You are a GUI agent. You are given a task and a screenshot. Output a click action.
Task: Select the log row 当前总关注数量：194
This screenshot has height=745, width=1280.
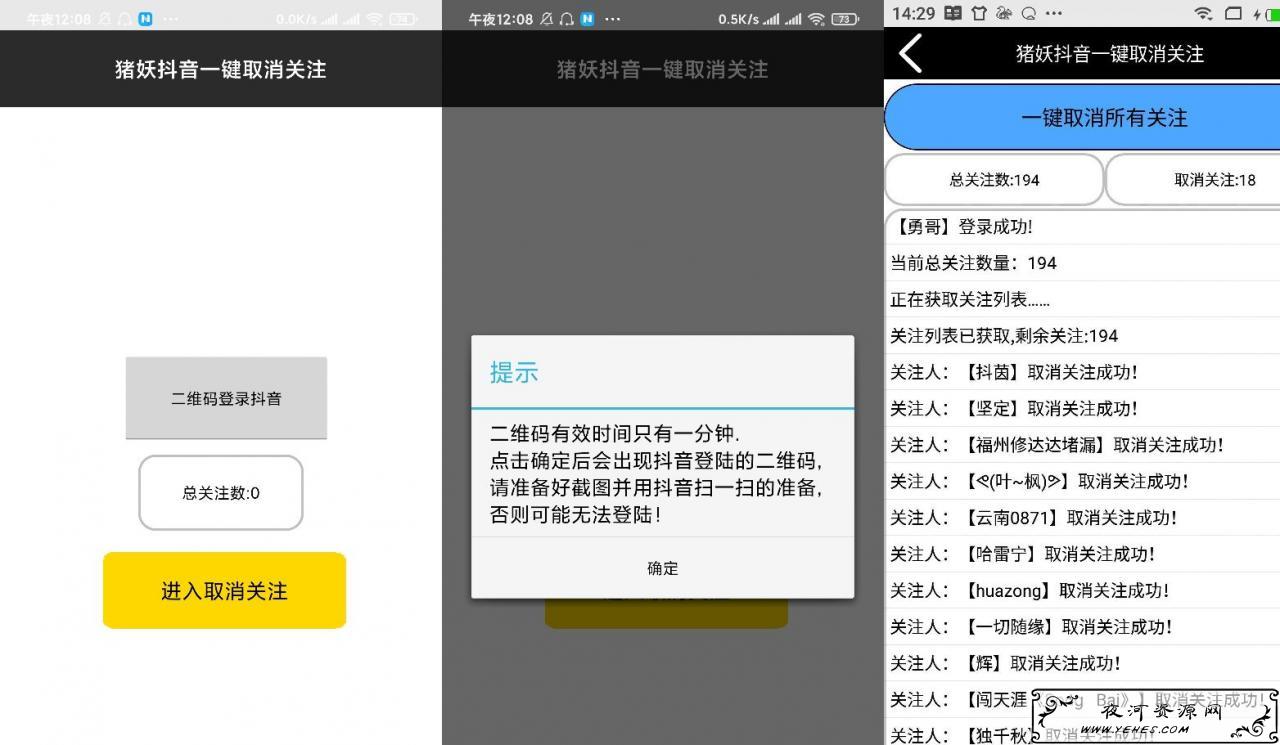coord(1083,263)
